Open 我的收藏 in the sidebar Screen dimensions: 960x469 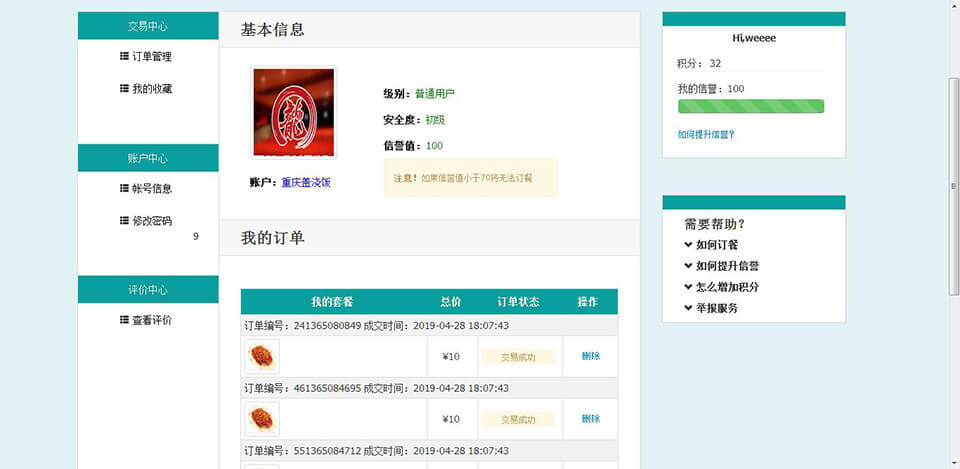point(152,89)
